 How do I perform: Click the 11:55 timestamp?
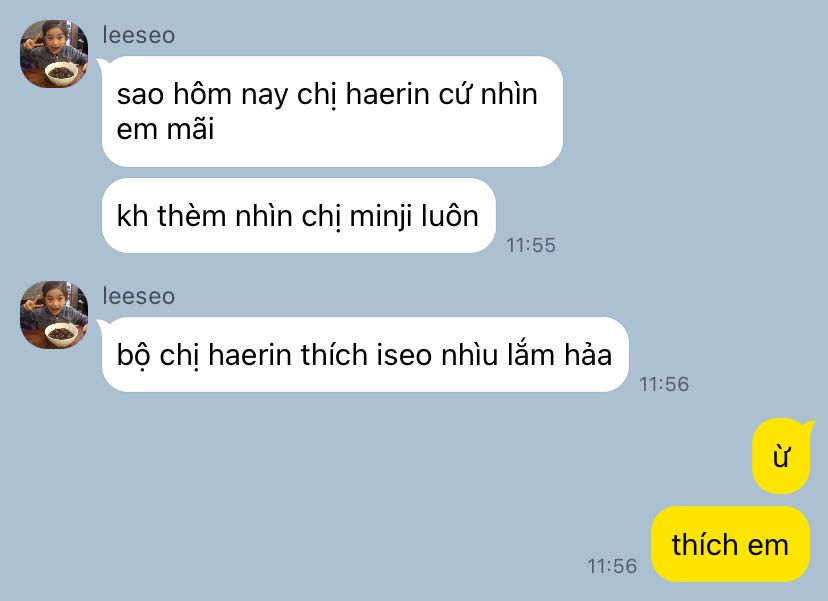point(531,245)
